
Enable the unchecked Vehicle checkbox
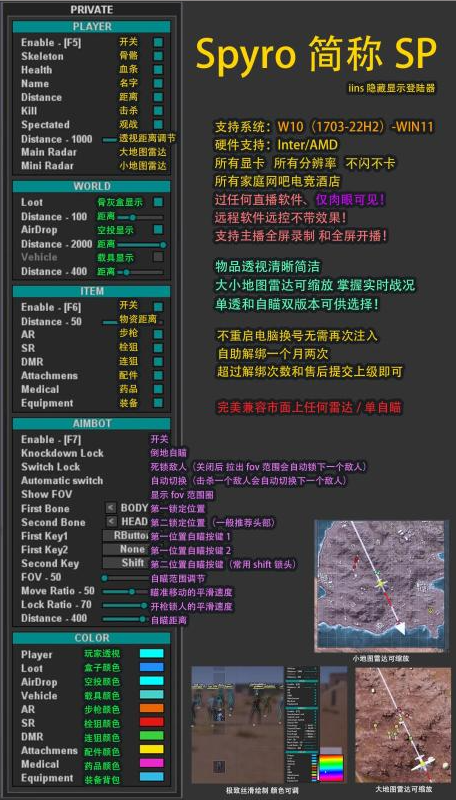[x=158, y=257]
